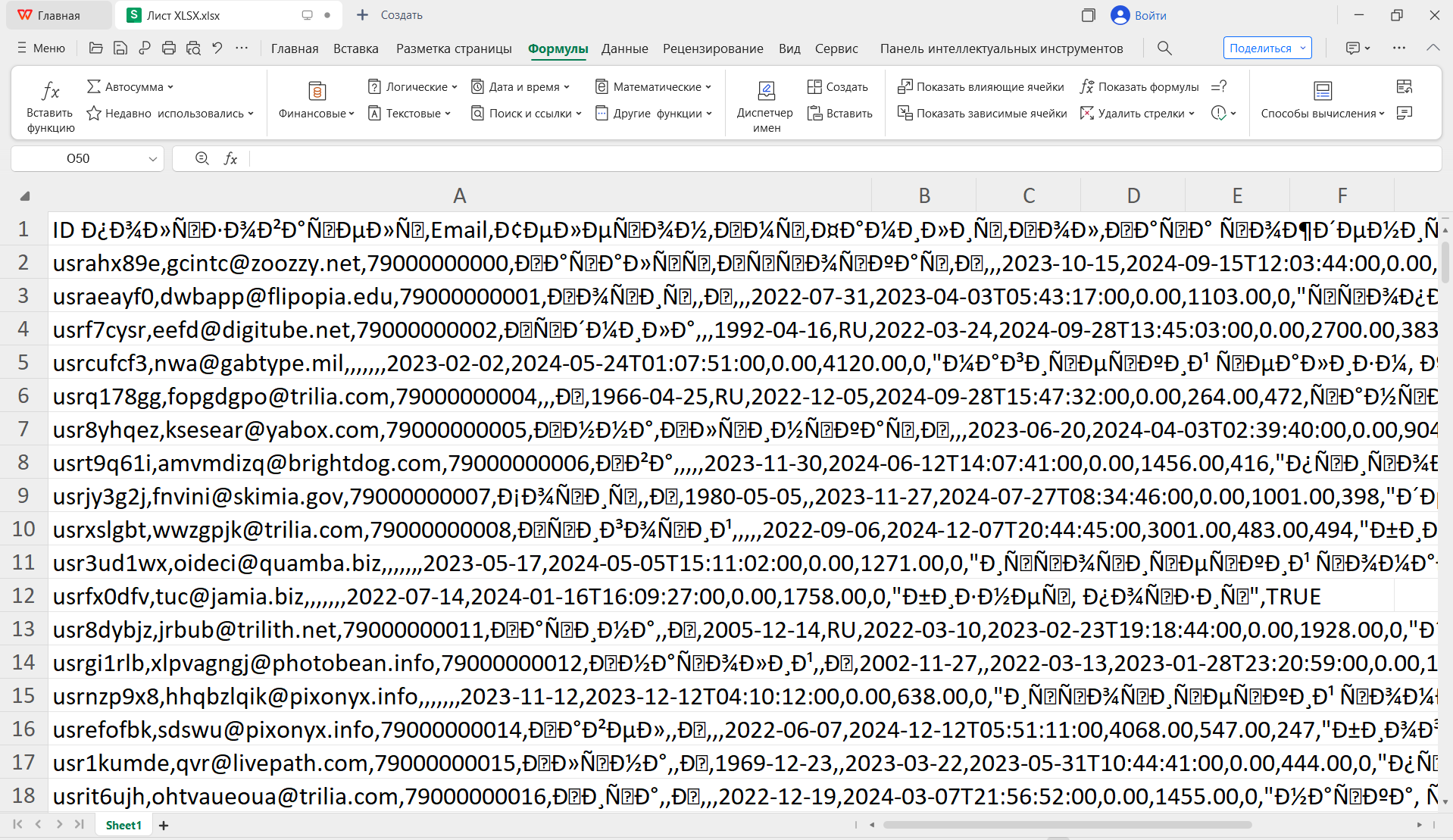
Task: Toggle Show Formulas (Показать формулы)
Action: tap(1139, 87)
